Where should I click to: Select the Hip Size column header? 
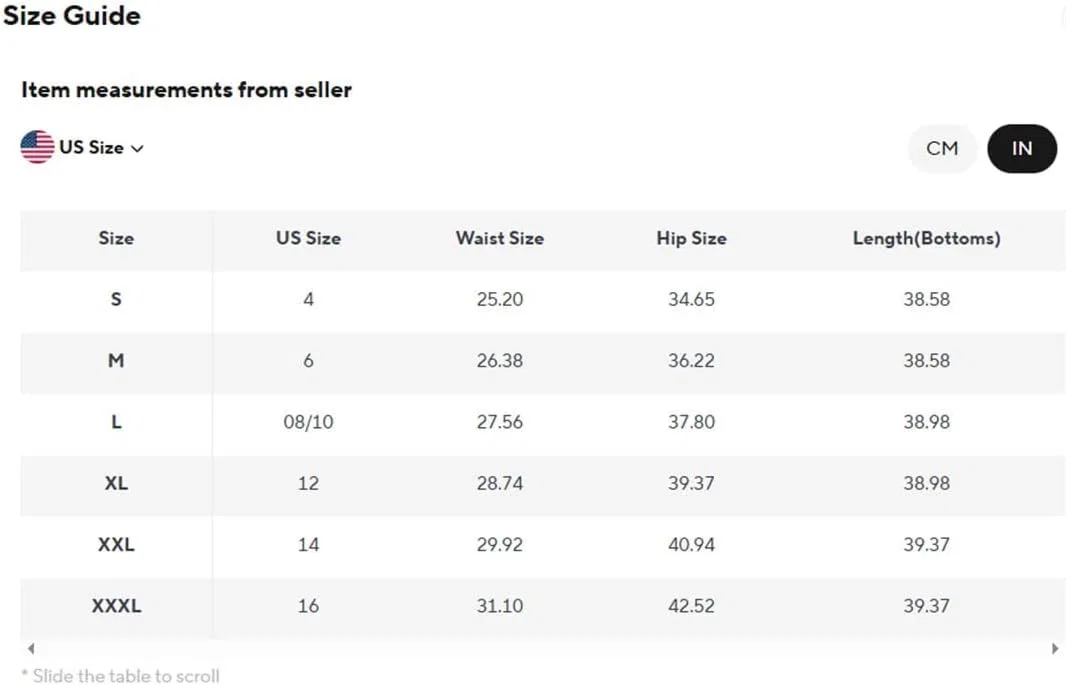[x=691, y=238]
